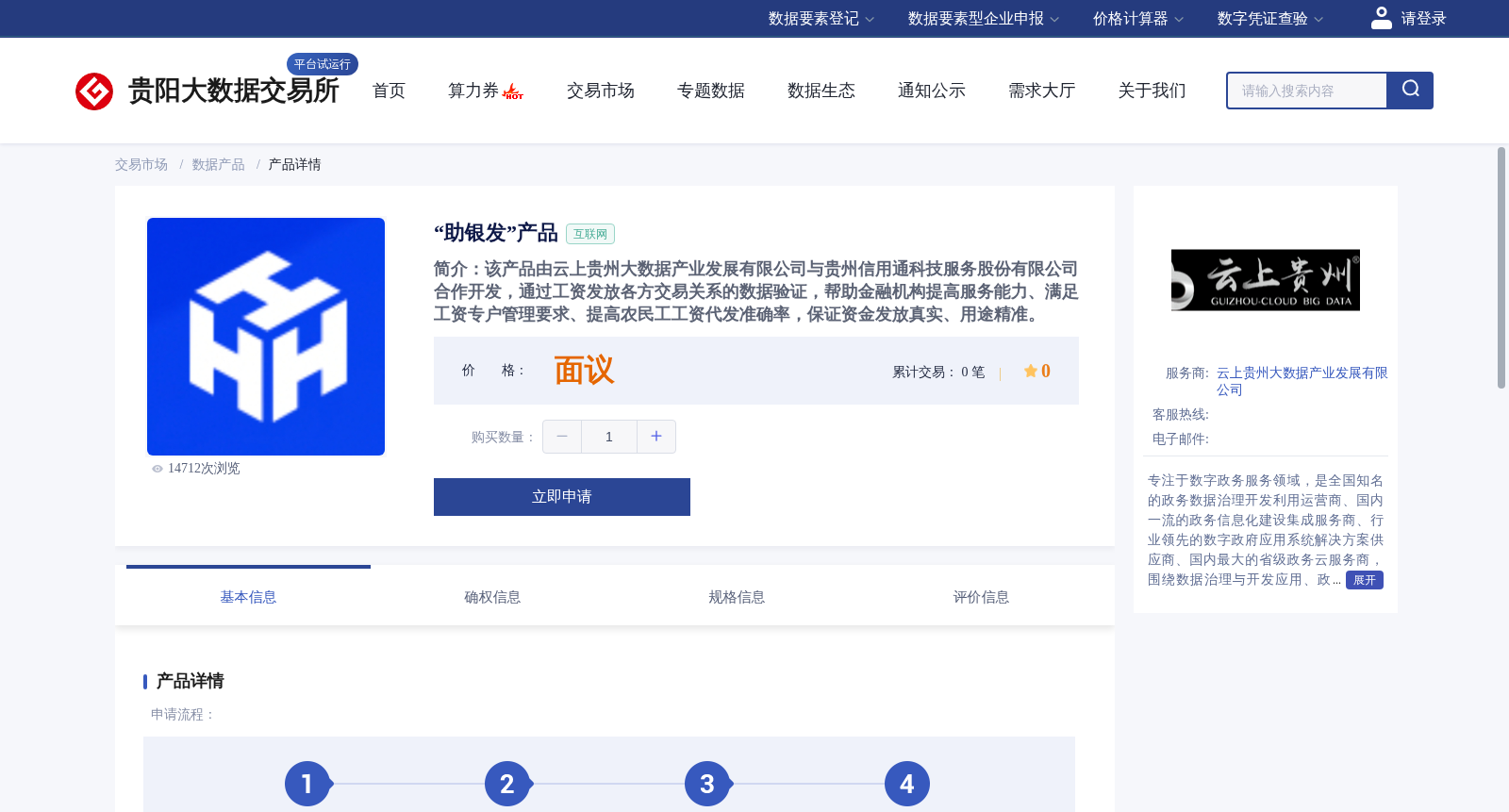This screenshot has height=812, width=1509.
Task: Click the blue product cube thumbnail
Action: 266,337
